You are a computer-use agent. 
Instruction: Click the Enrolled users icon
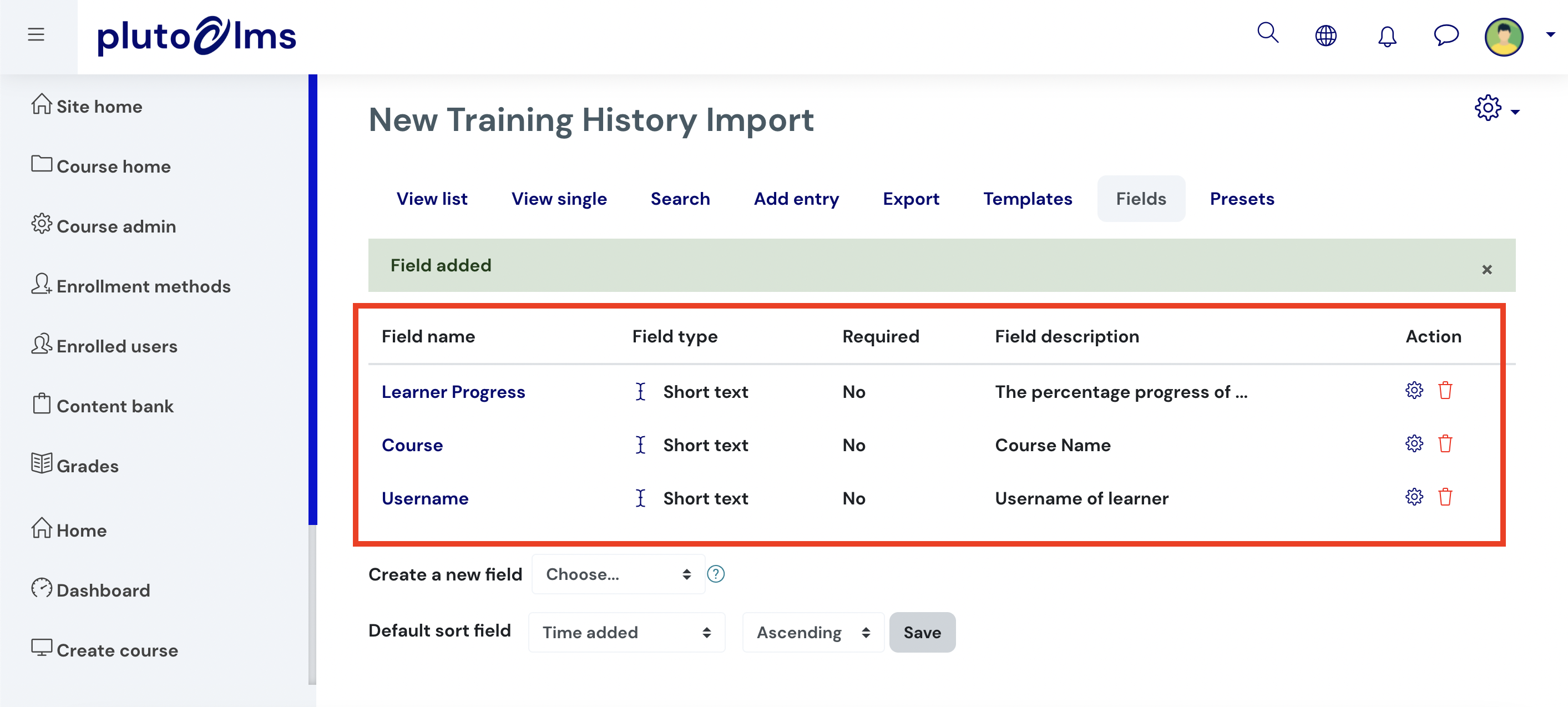tap(42, 344)
